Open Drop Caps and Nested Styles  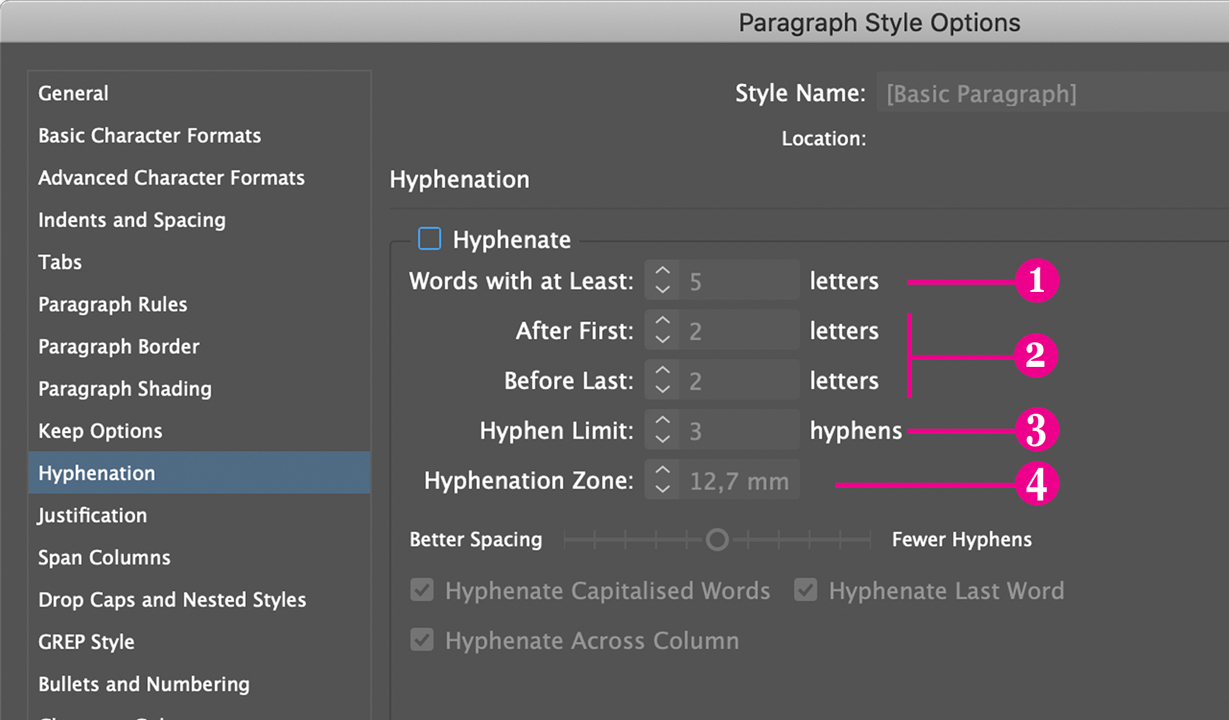(172, 599)
